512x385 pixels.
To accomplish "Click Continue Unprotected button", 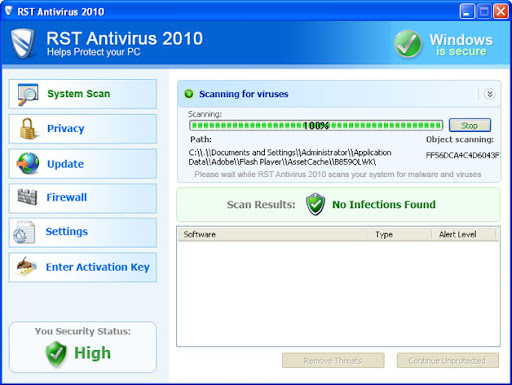I will pos(447,360).
